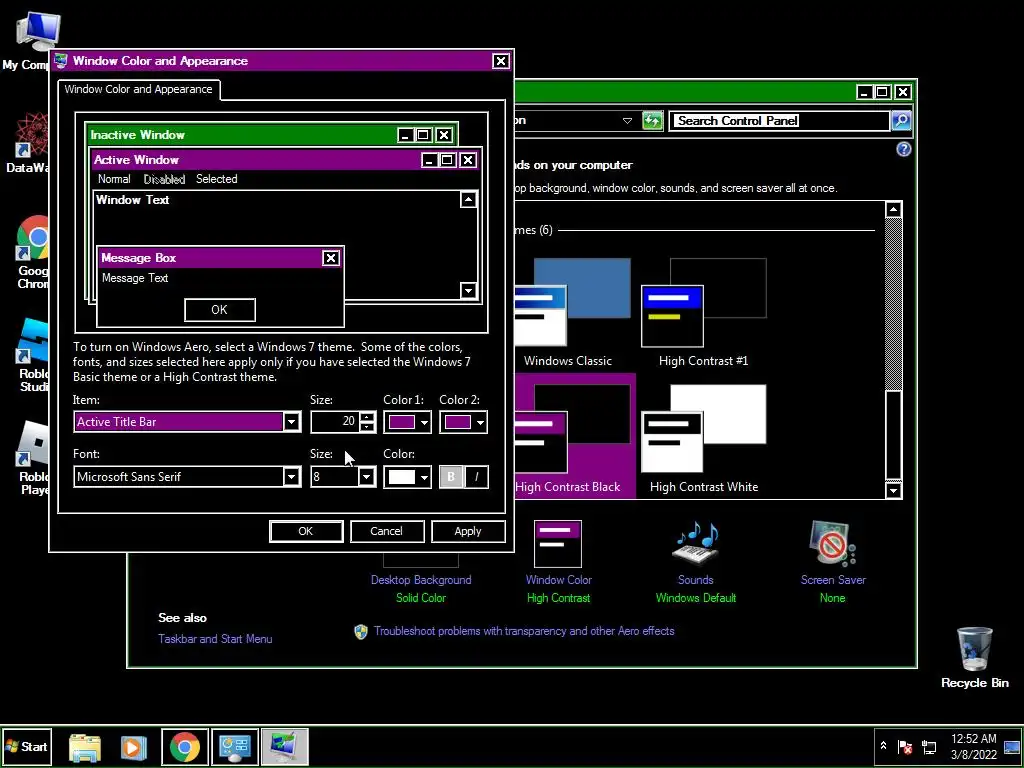1024x768 pixels.
Task: Open the font Color swatch dropdown
Action: (x=408, y=477)
